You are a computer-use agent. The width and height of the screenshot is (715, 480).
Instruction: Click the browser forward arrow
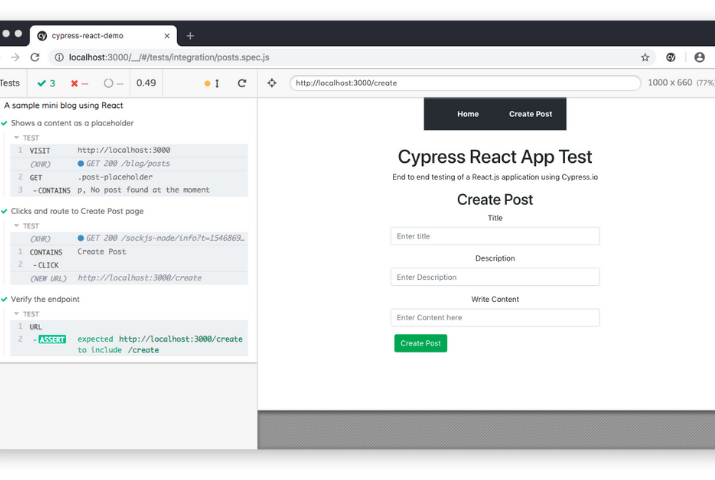[x=15, y=58]
